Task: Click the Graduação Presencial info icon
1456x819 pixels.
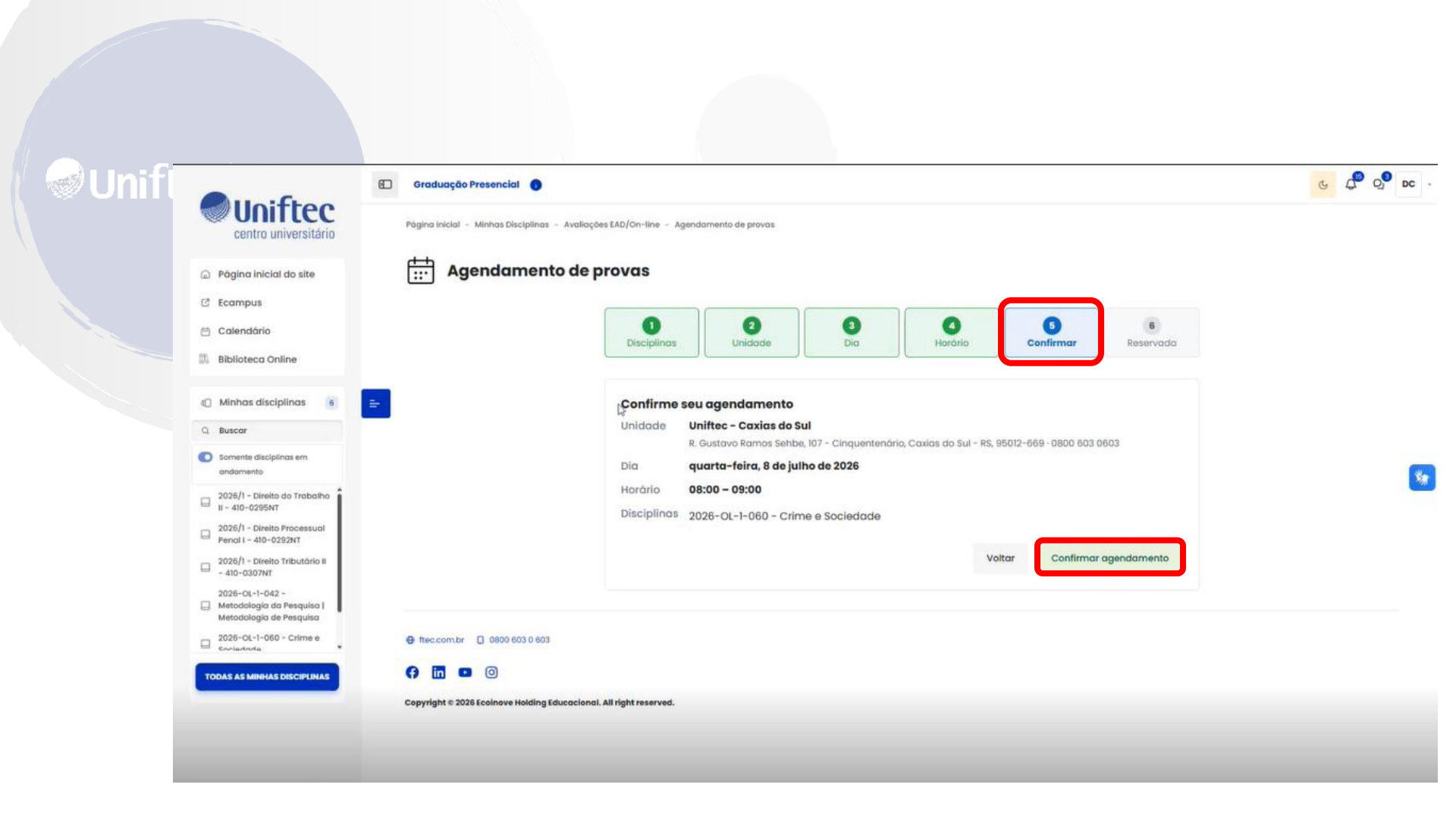Action: (x=536, y=185)
